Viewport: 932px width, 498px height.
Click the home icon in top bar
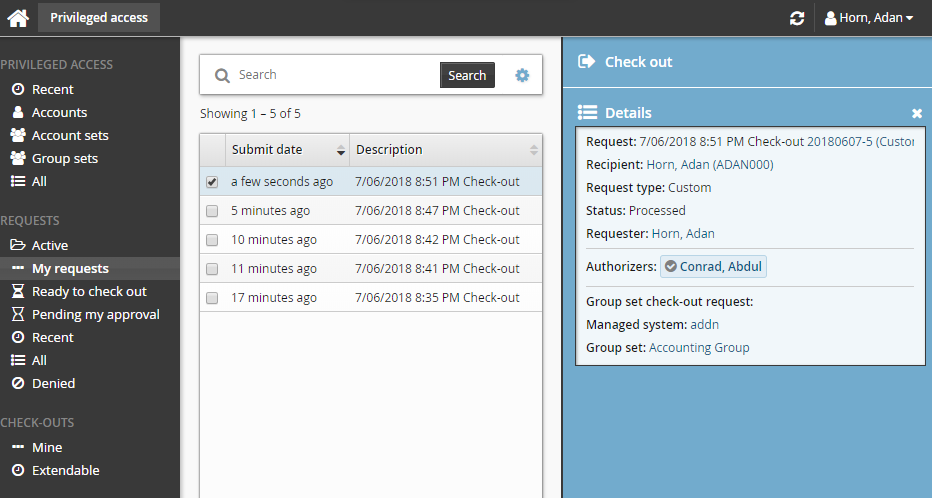pos(18,17)
